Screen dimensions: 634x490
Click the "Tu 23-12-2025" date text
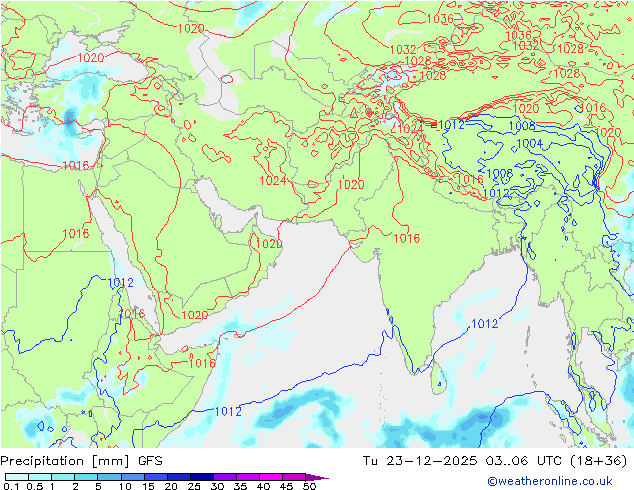click(x=420, y=461)
